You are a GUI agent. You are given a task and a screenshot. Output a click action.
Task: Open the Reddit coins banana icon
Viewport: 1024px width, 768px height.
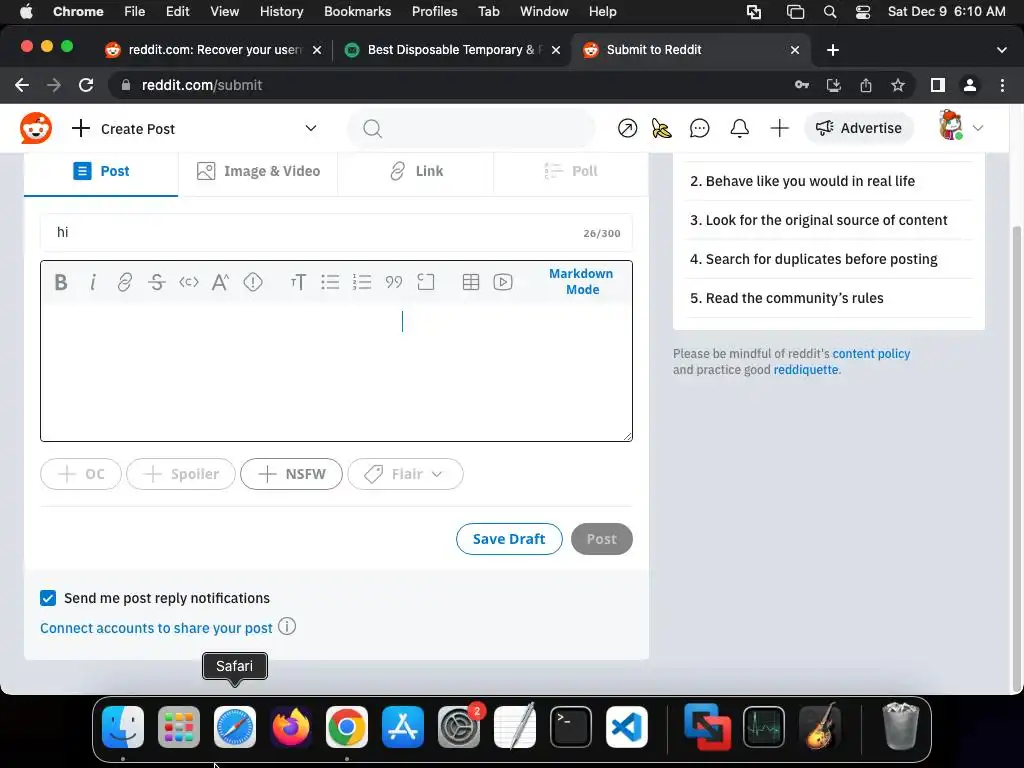(662, 128)
